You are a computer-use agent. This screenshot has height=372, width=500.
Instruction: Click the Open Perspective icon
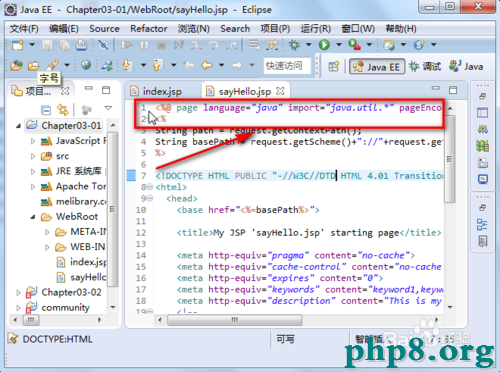point(334,66)
